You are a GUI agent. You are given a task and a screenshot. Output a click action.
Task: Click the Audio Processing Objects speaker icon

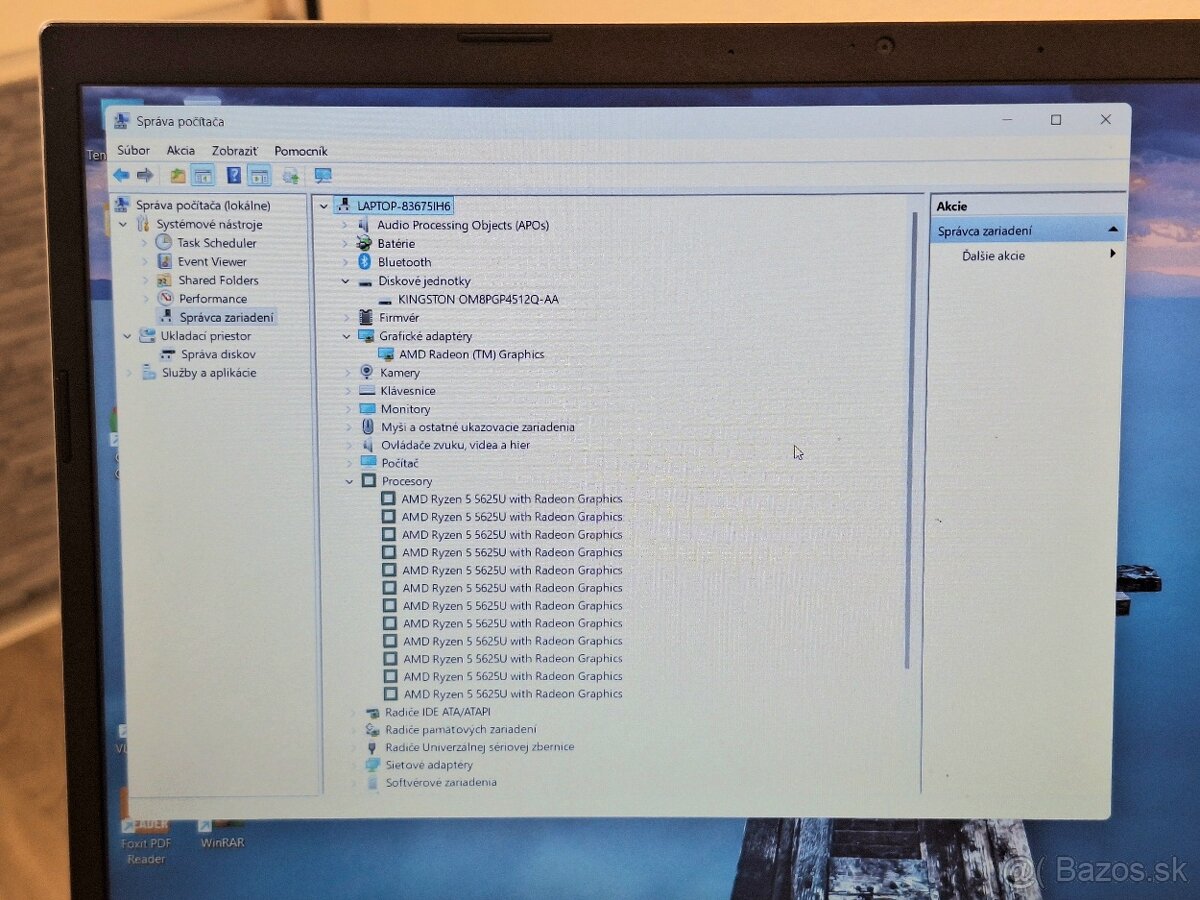click(364, 225)
